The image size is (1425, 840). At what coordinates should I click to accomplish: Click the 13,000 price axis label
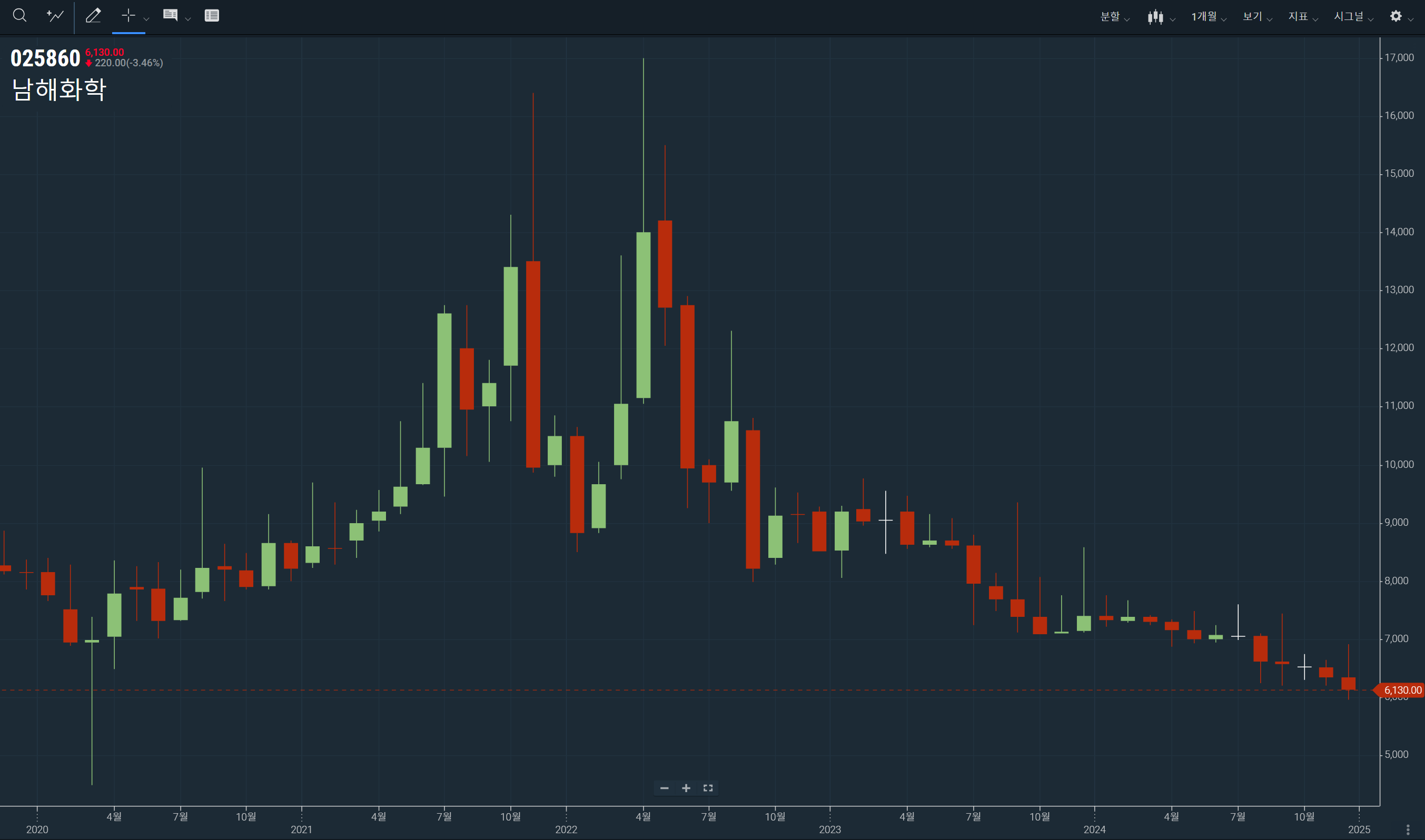1399,290
